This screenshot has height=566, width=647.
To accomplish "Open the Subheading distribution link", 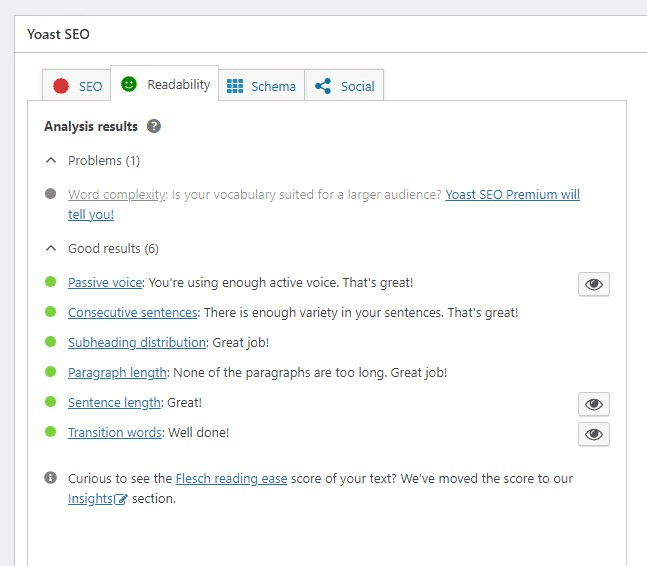I will [x=137, y=342].
